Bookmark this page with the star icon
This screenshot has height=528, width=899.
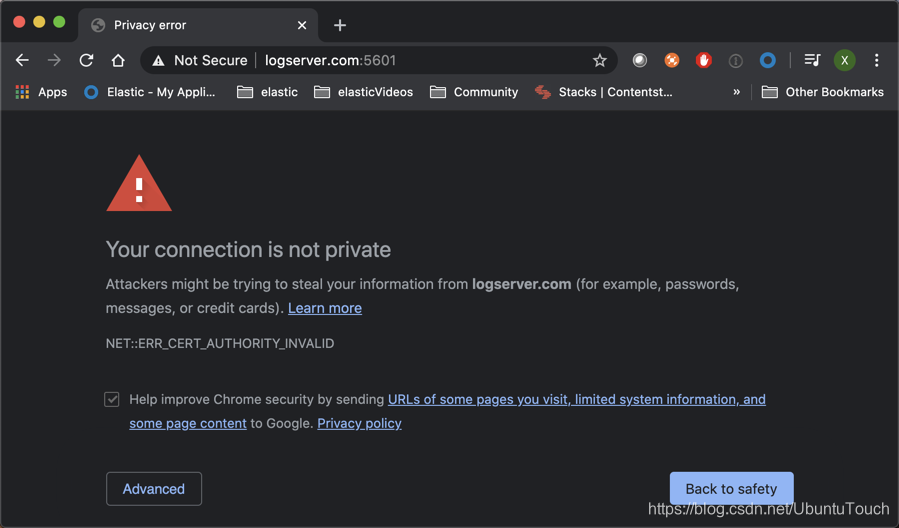click(600, 60)
